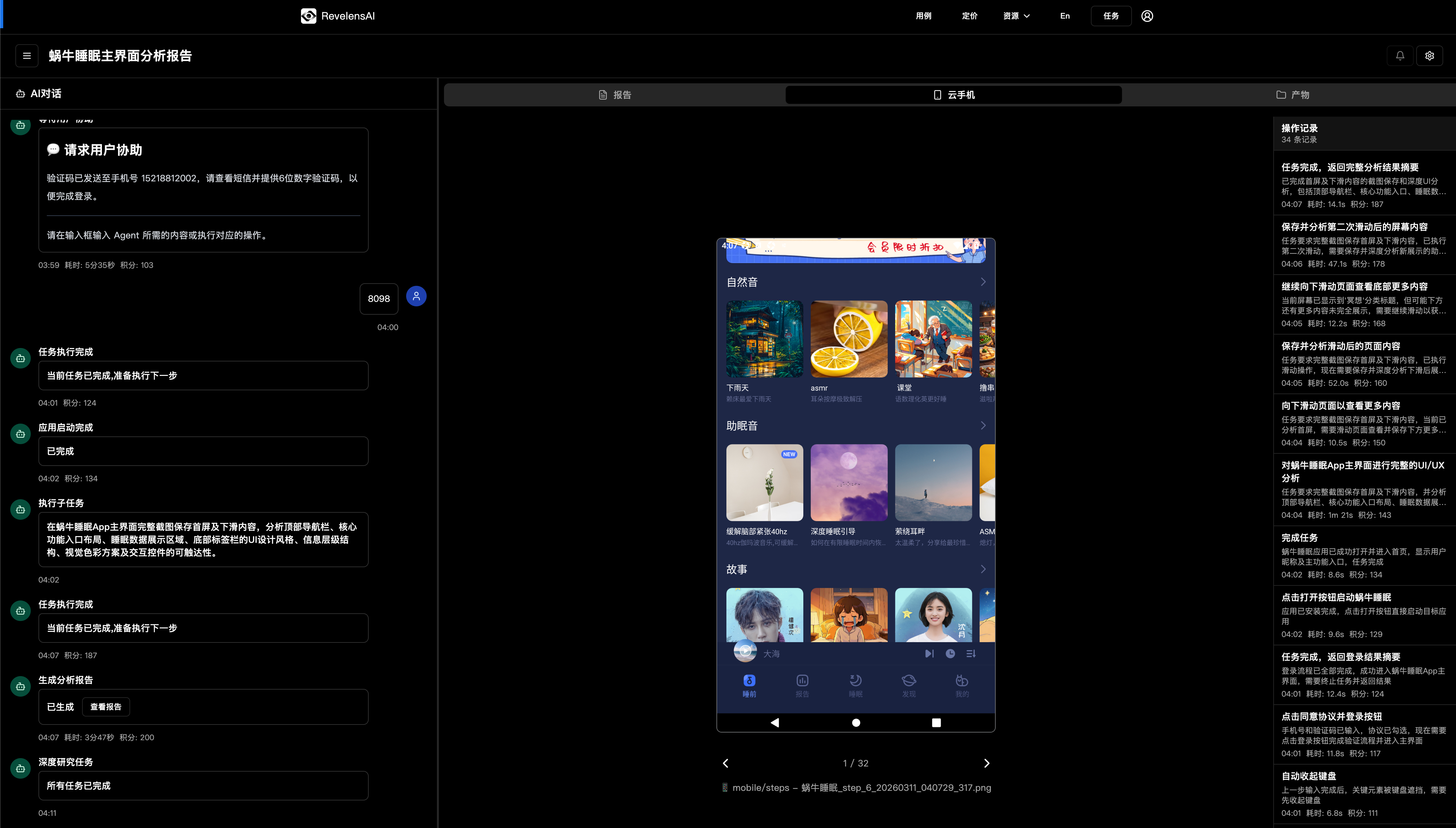Open the hamburger sidebar menu
This screenshot has height=828, width=1456.
(x=27, y=56)
